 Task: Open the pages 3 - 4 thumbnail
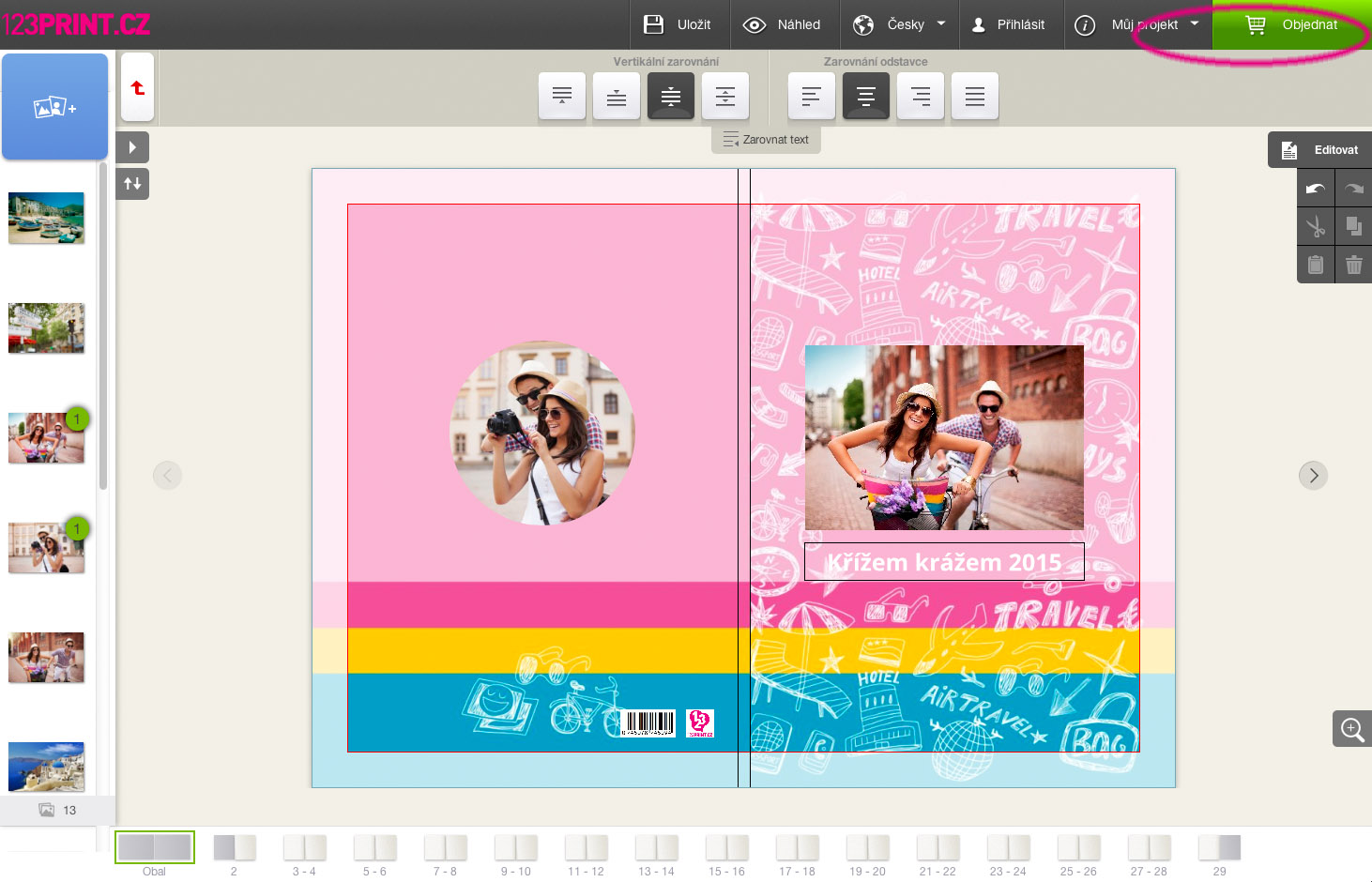click(x=304, y=852)
